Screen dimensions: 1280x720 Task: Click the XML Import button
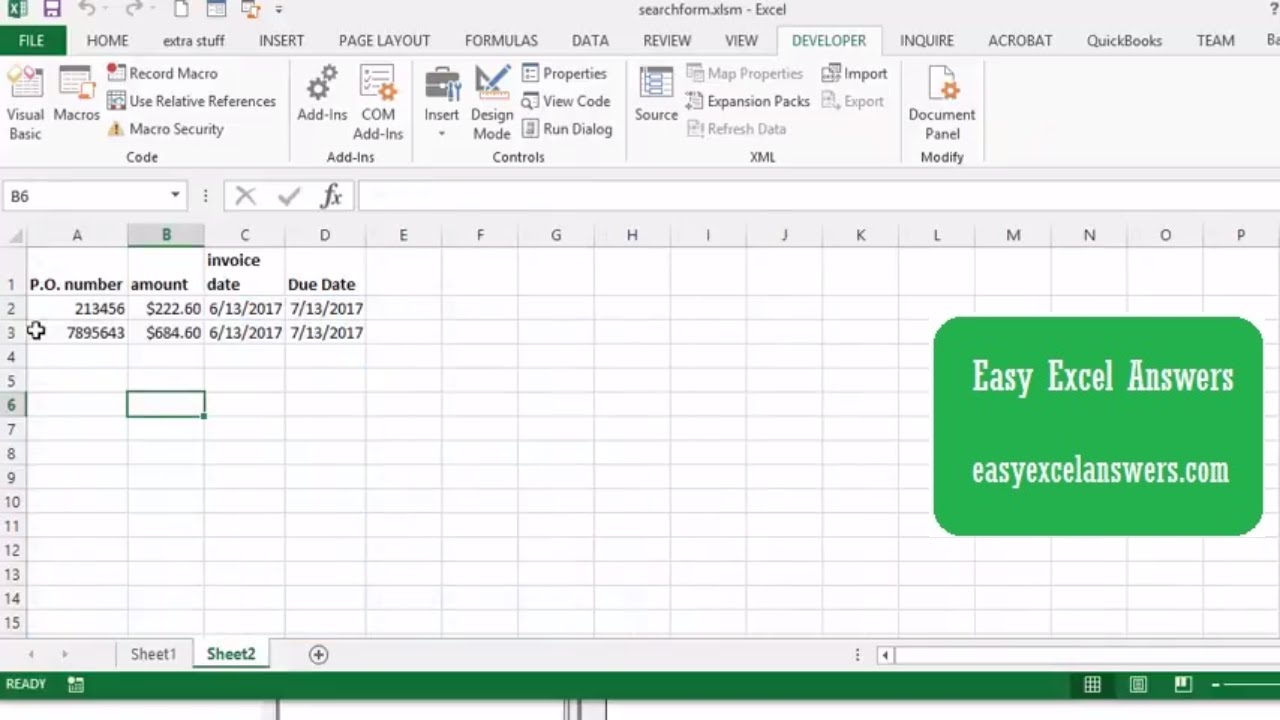click(854, 73)
